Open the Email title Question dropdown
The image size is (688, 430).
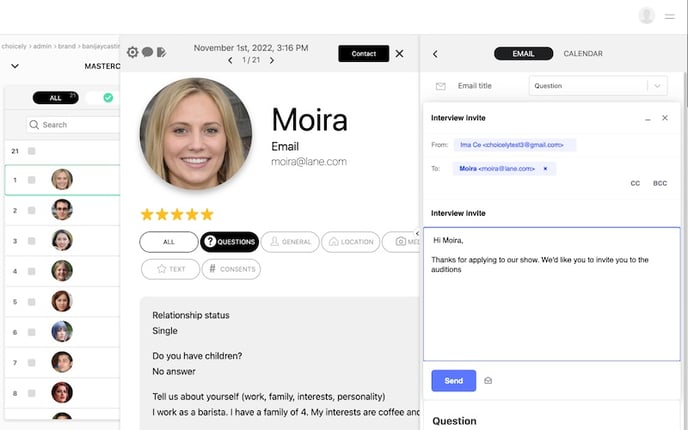pos(657,86)
